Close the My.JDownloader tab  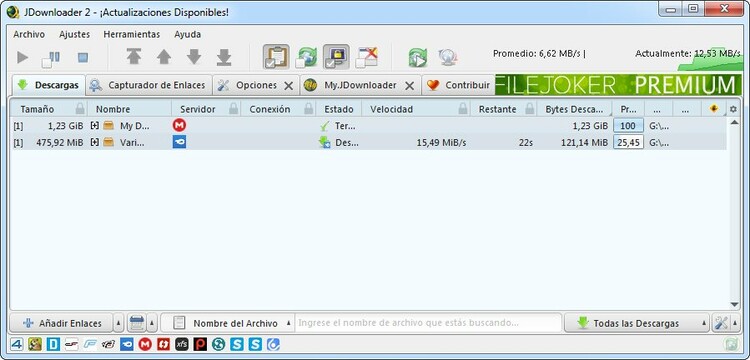[409, 86]
